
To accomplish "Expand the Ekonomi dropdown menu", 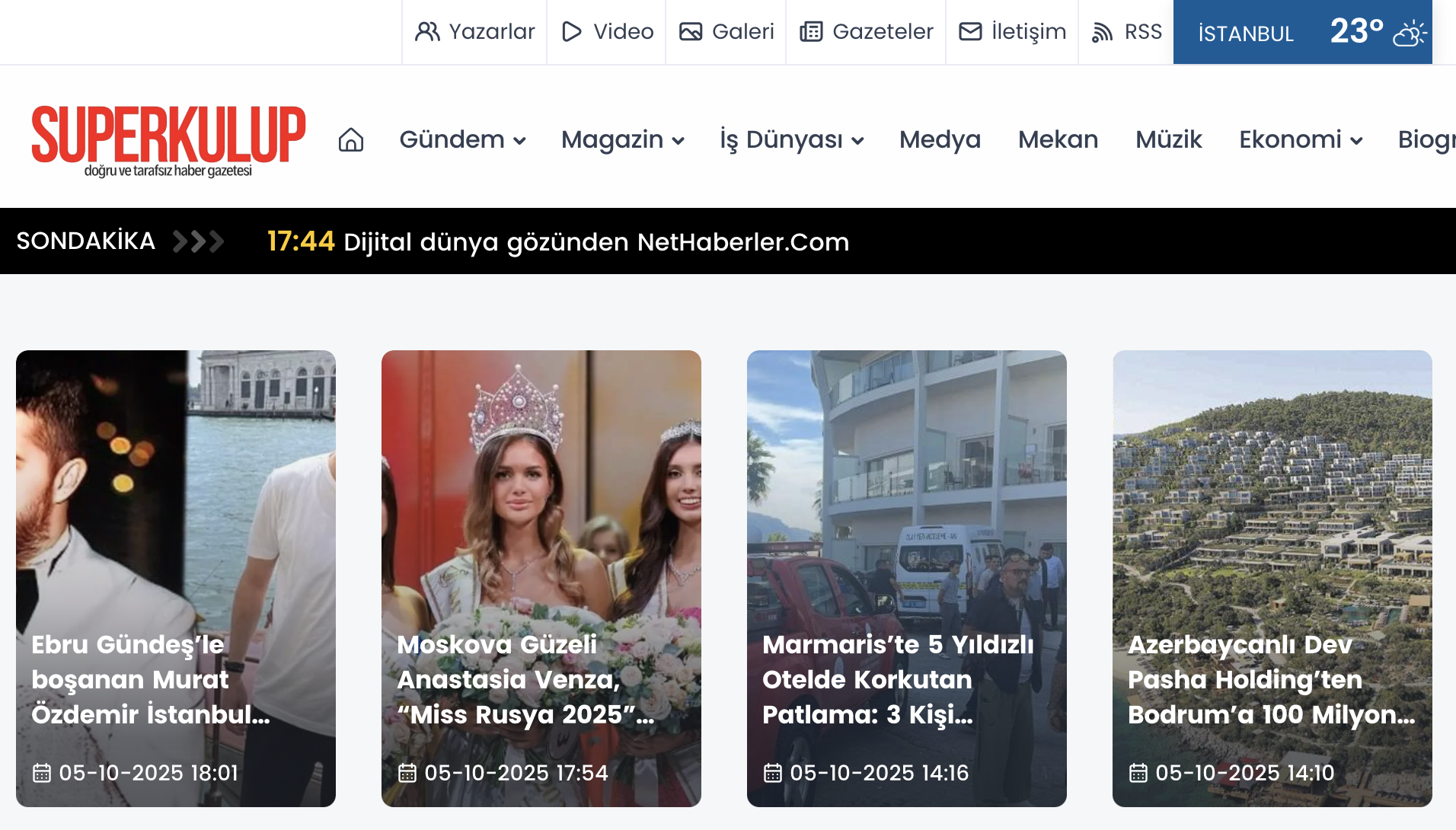I will (x=1300, y=140).
